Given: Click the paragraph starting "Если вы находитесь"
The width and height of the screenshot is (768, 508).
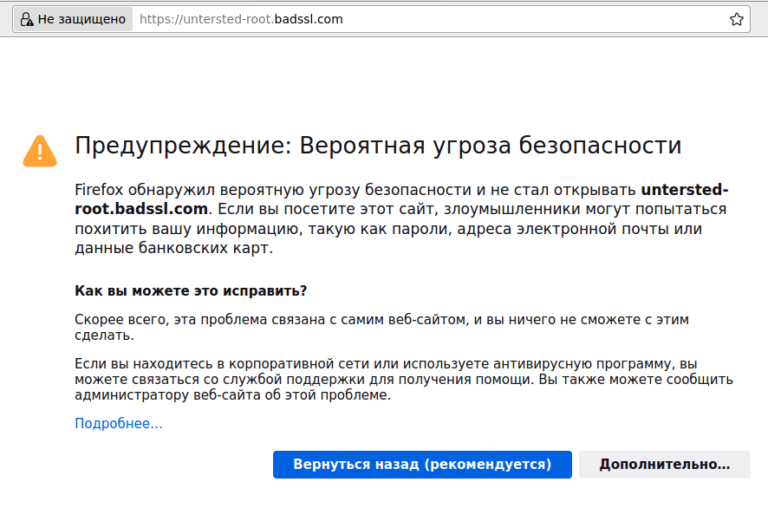Looking at the screenshot, I should point(400,379).
